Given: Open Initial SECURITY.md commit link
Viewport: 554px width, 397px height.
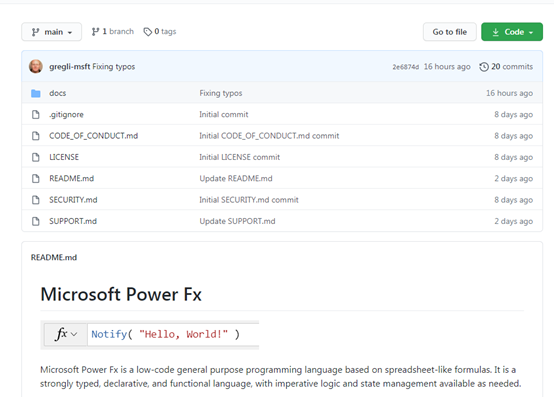Looking at the screenshot, I should (x=249, y=200).
